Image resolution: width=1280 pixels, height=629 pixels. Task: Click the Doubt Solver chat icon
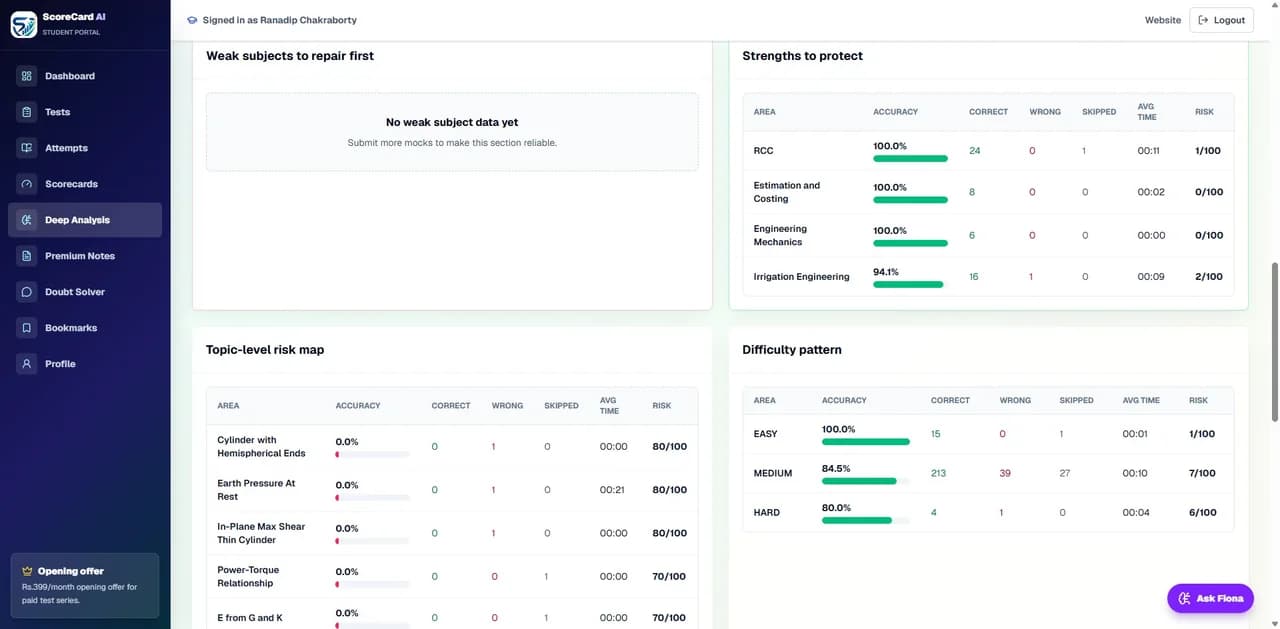(x=27, y=292)
